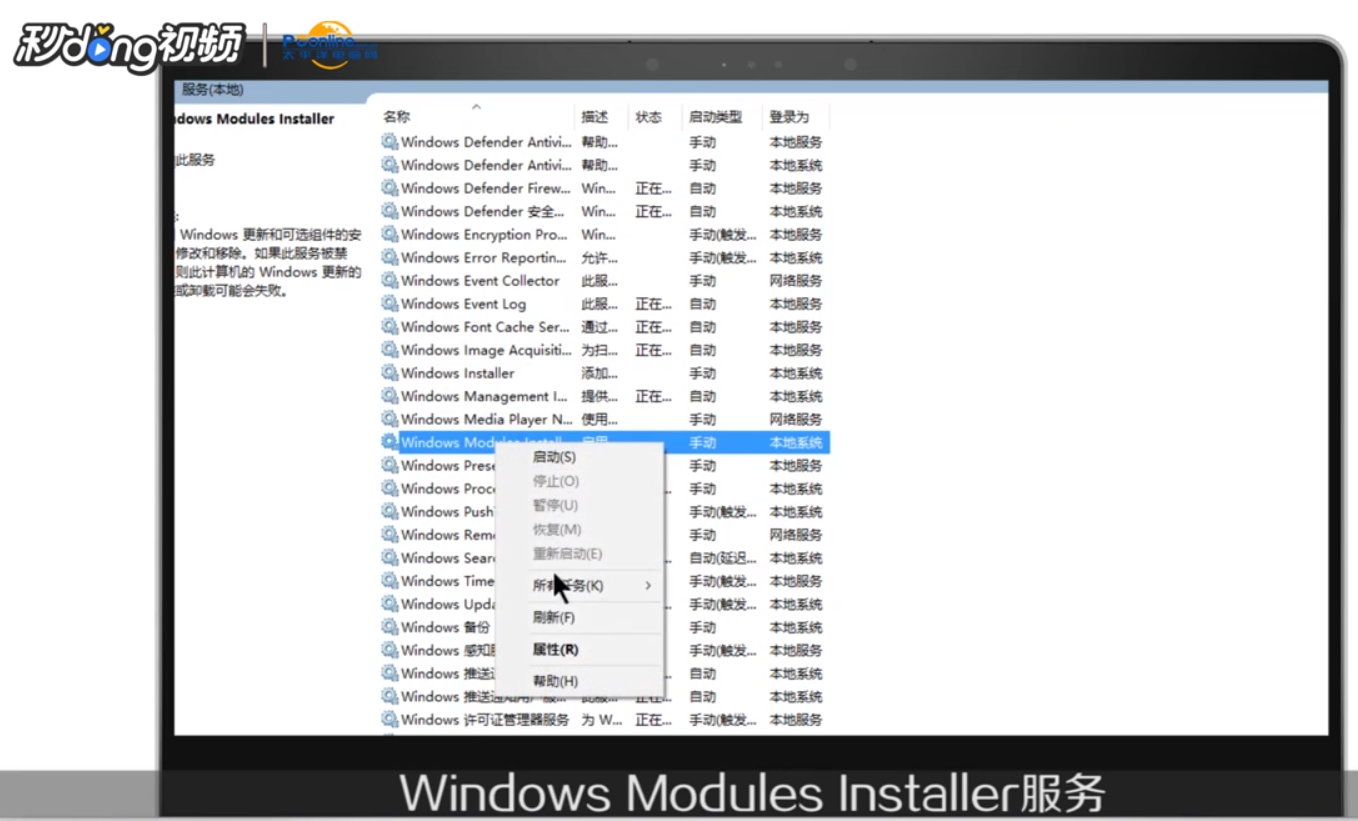This screenshot has height=821, width=1358.
Task: Click the Windows Defender Firewall service icon
Action: tap(389, 188)
